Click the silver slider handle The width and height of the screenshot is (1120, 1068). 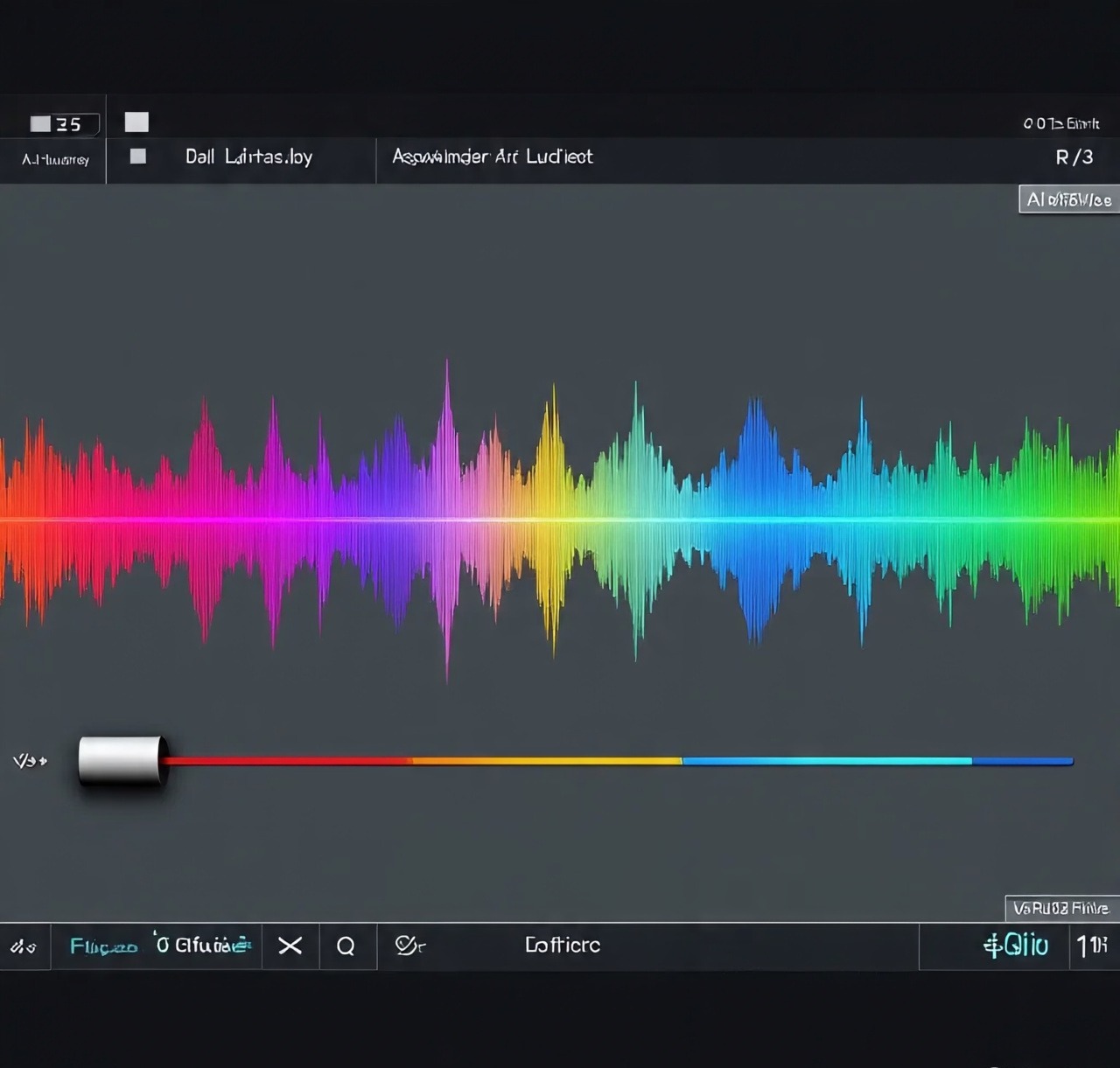[x=122, y=760]
